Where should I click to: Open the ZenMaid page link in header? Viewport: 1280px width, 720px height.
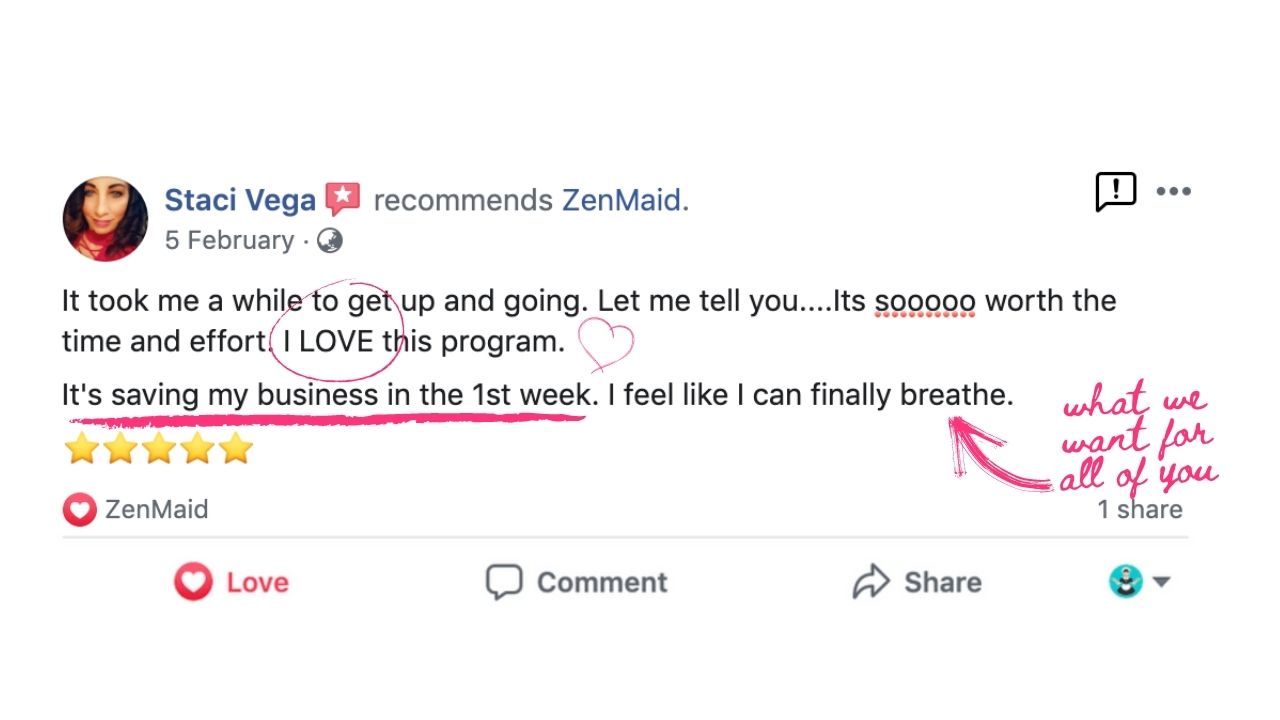pos(621,201)
